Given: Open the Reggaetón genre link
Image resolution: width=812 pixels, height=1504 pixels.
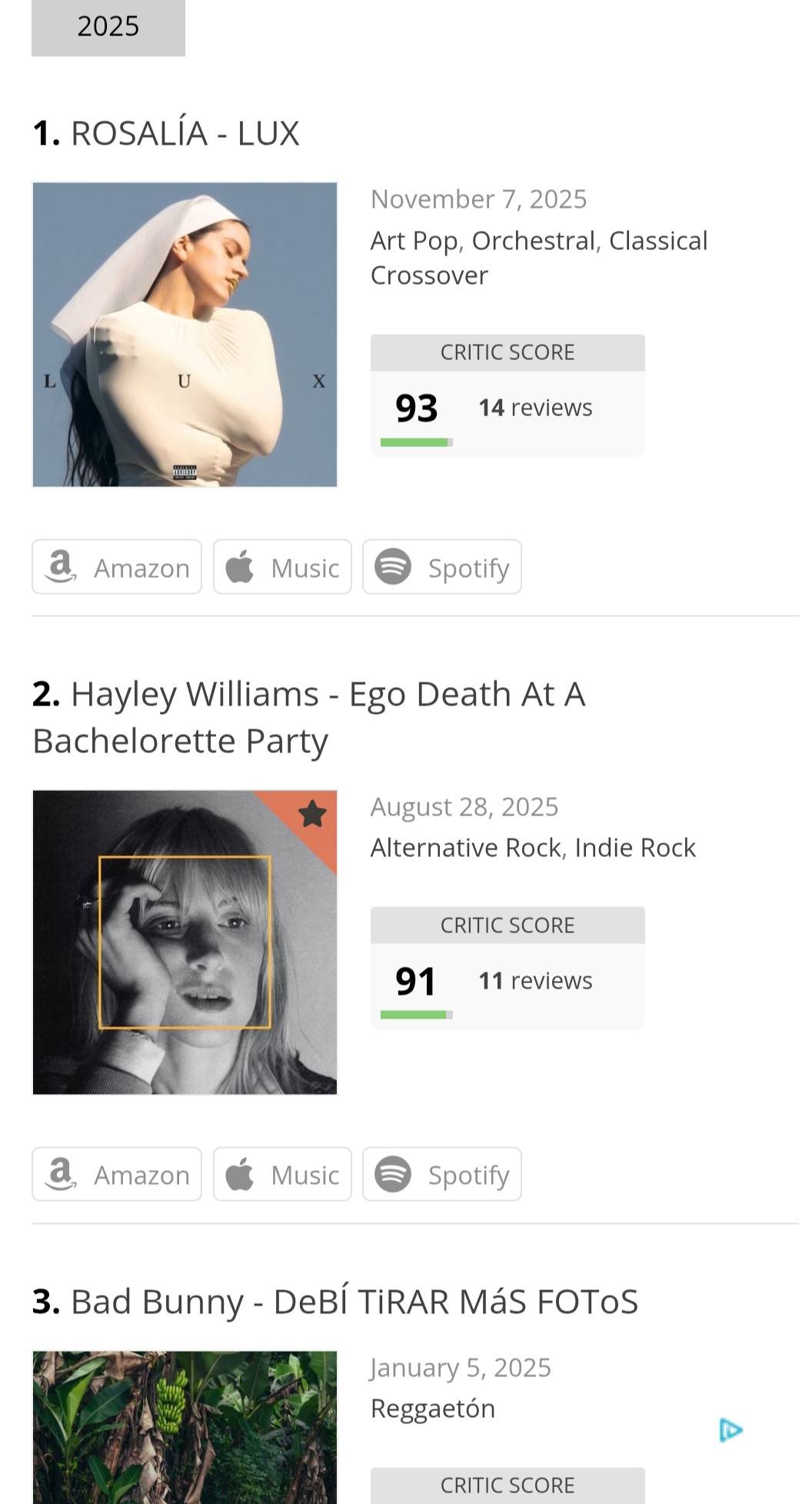Looking at the screenshot, I should [433, 1409].
